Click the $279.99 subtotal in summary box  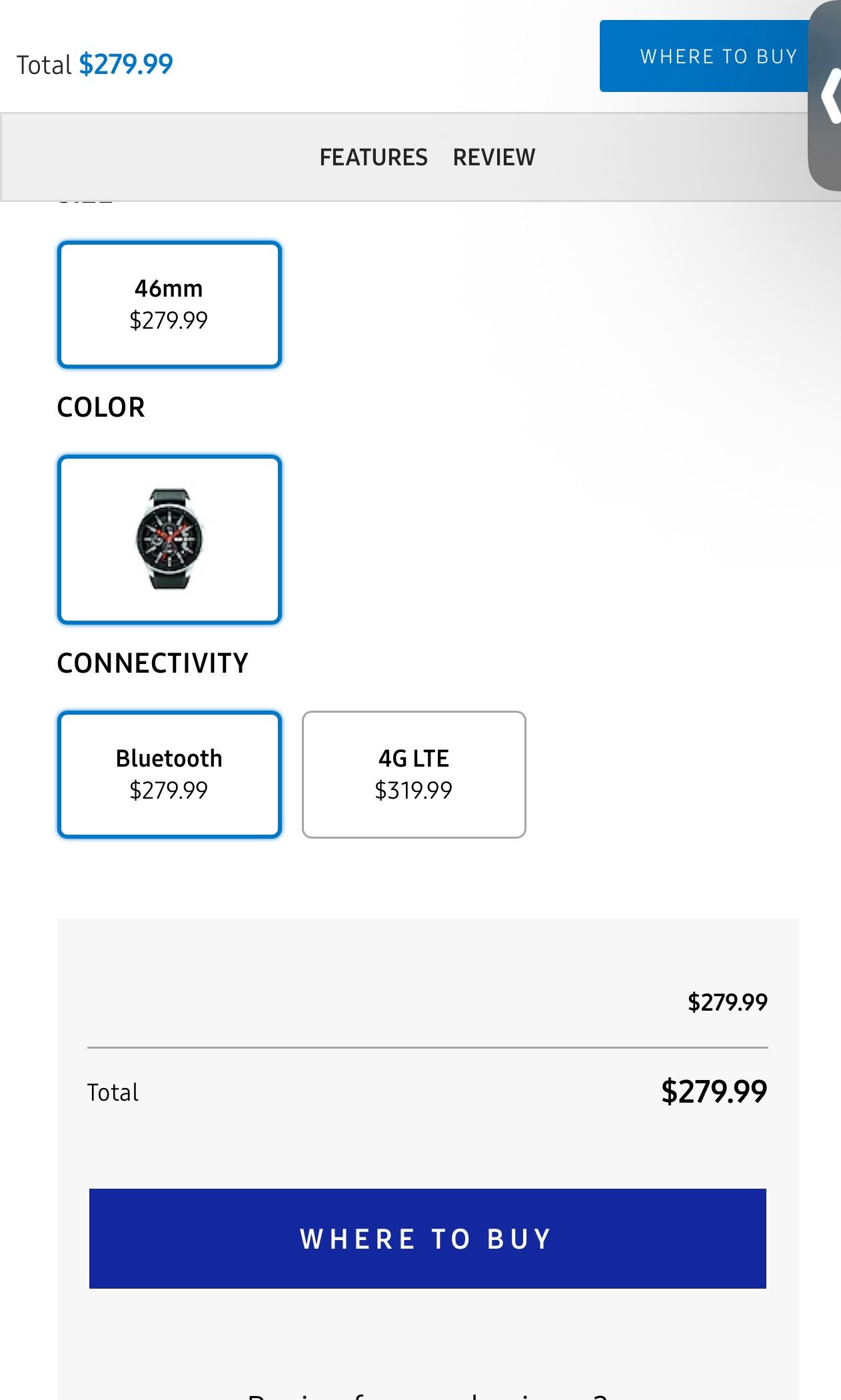tap(728, 1001)
